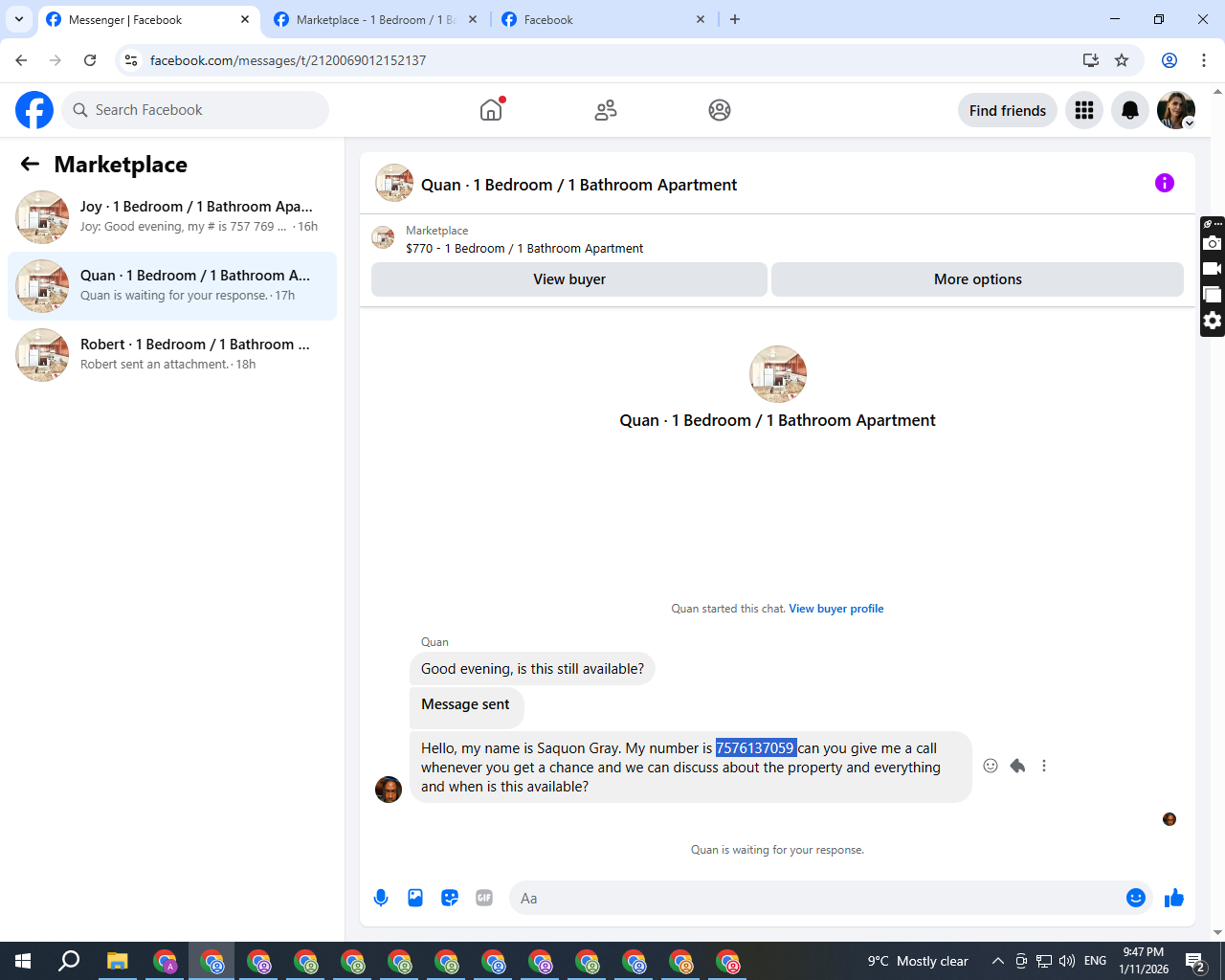Click the message 'Good evening, is this still available?'
The width and height of the screenshot is (1225, 980).
[x=532, y=669]
